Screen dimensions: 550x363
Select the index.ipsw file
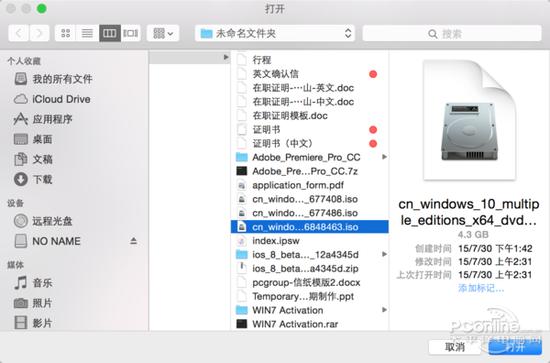(x=309, y=241)
